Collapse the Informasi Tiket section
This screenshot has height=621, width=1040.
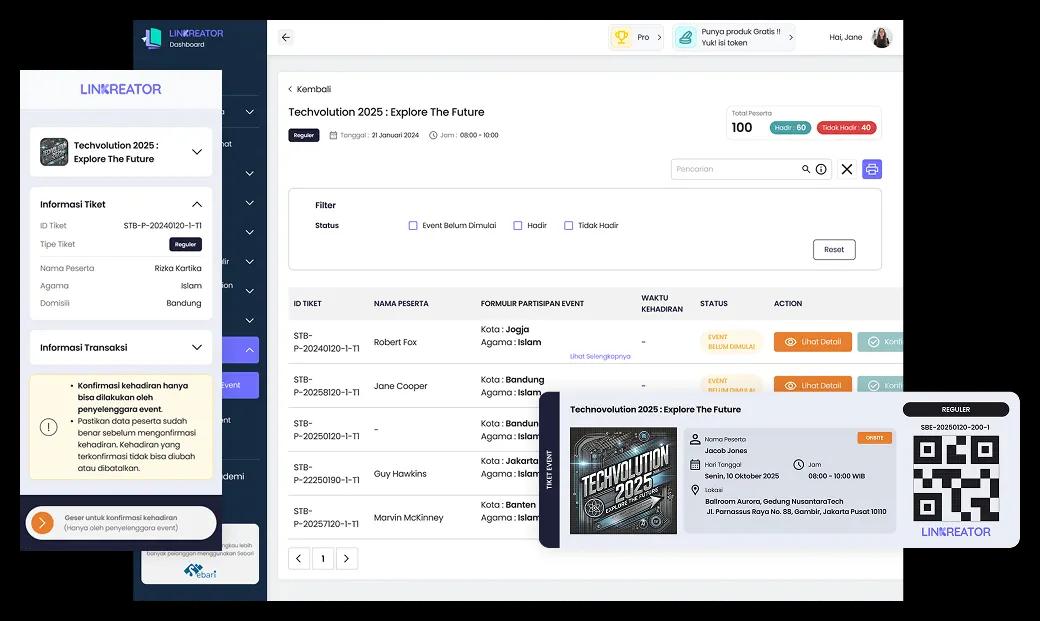196,204
